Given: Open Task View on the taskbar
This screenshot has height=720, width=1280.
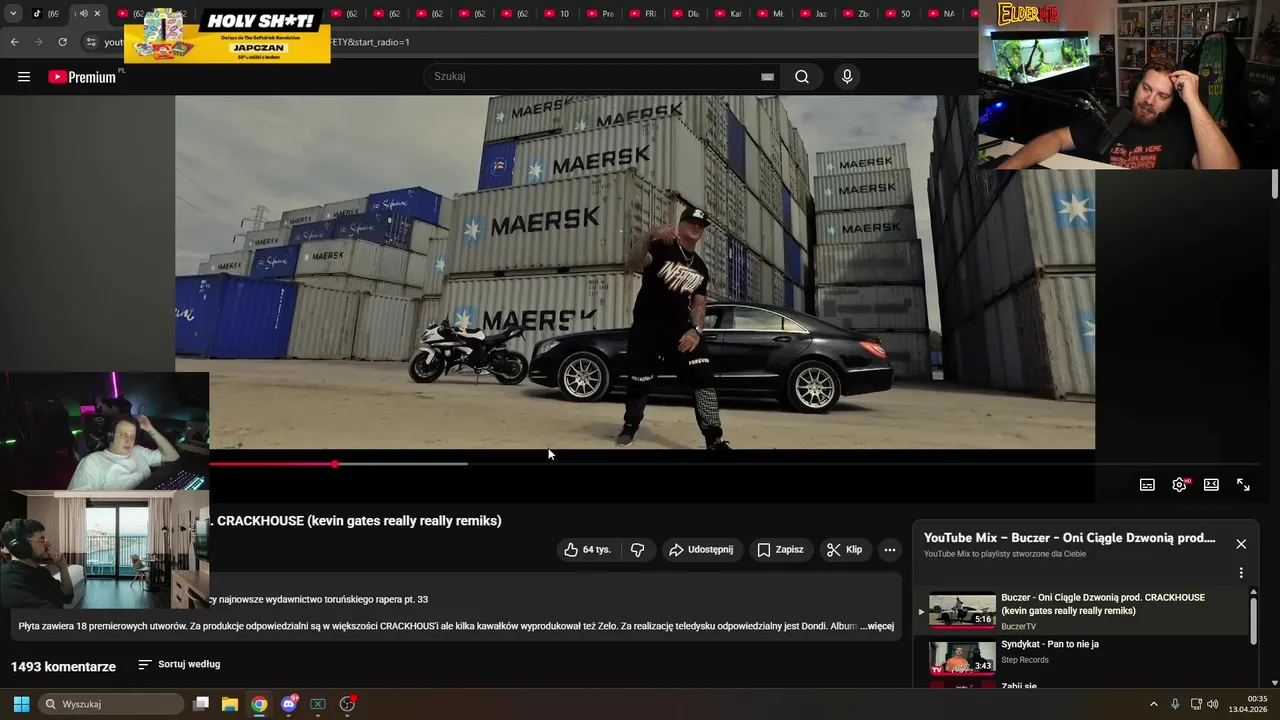Looking at the screenshot, I should [x=201, y=704].
